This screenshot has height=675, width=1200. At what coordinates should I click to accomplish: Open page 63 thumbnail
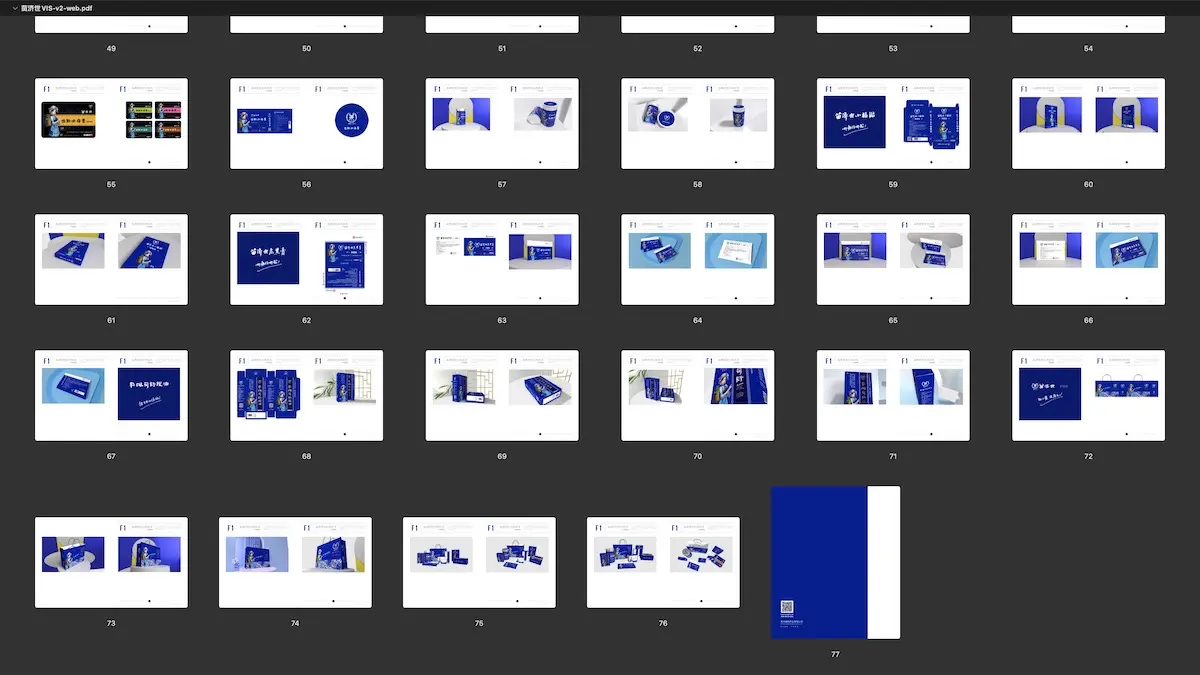pyautogui.click(x=502, y=260)
